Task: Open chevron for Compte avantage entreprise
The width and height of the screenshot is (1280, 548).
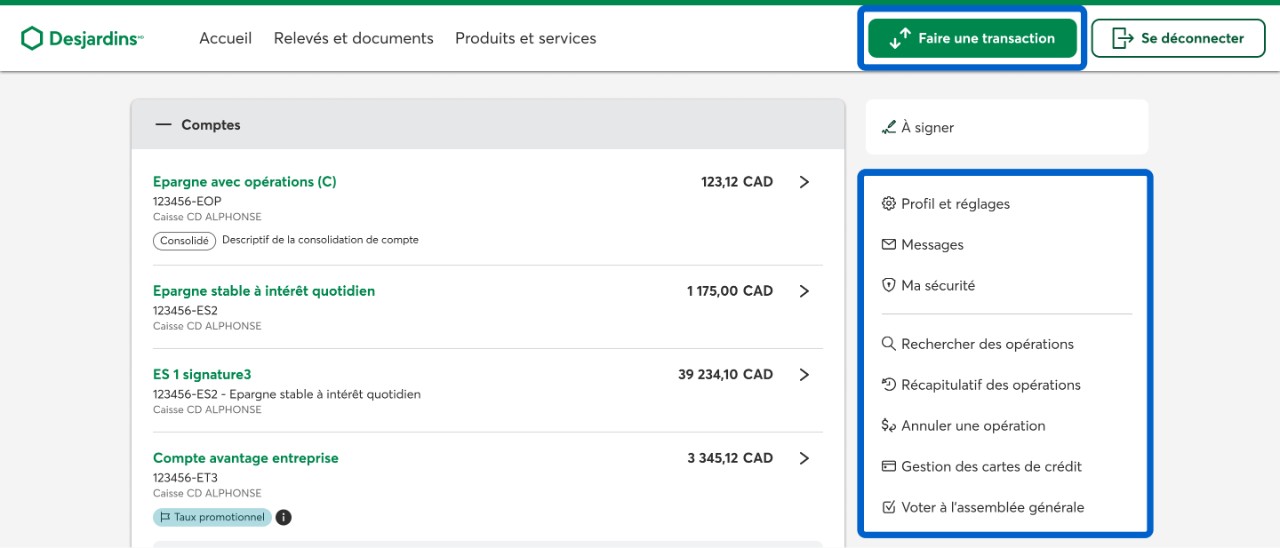Action: pos(804,458)
